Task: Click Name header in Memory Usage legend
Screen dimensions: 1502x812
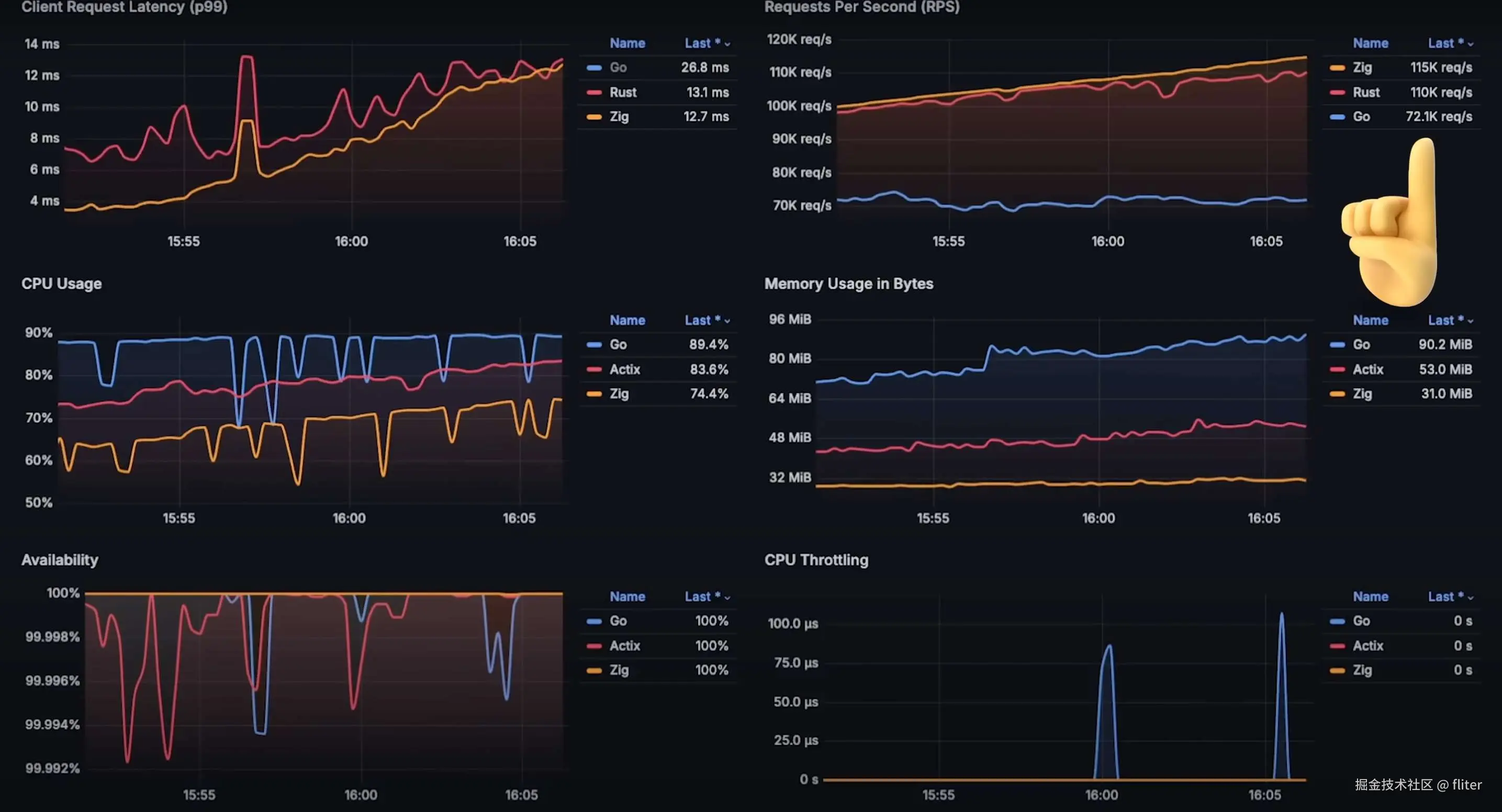Action: [1370, 320]
